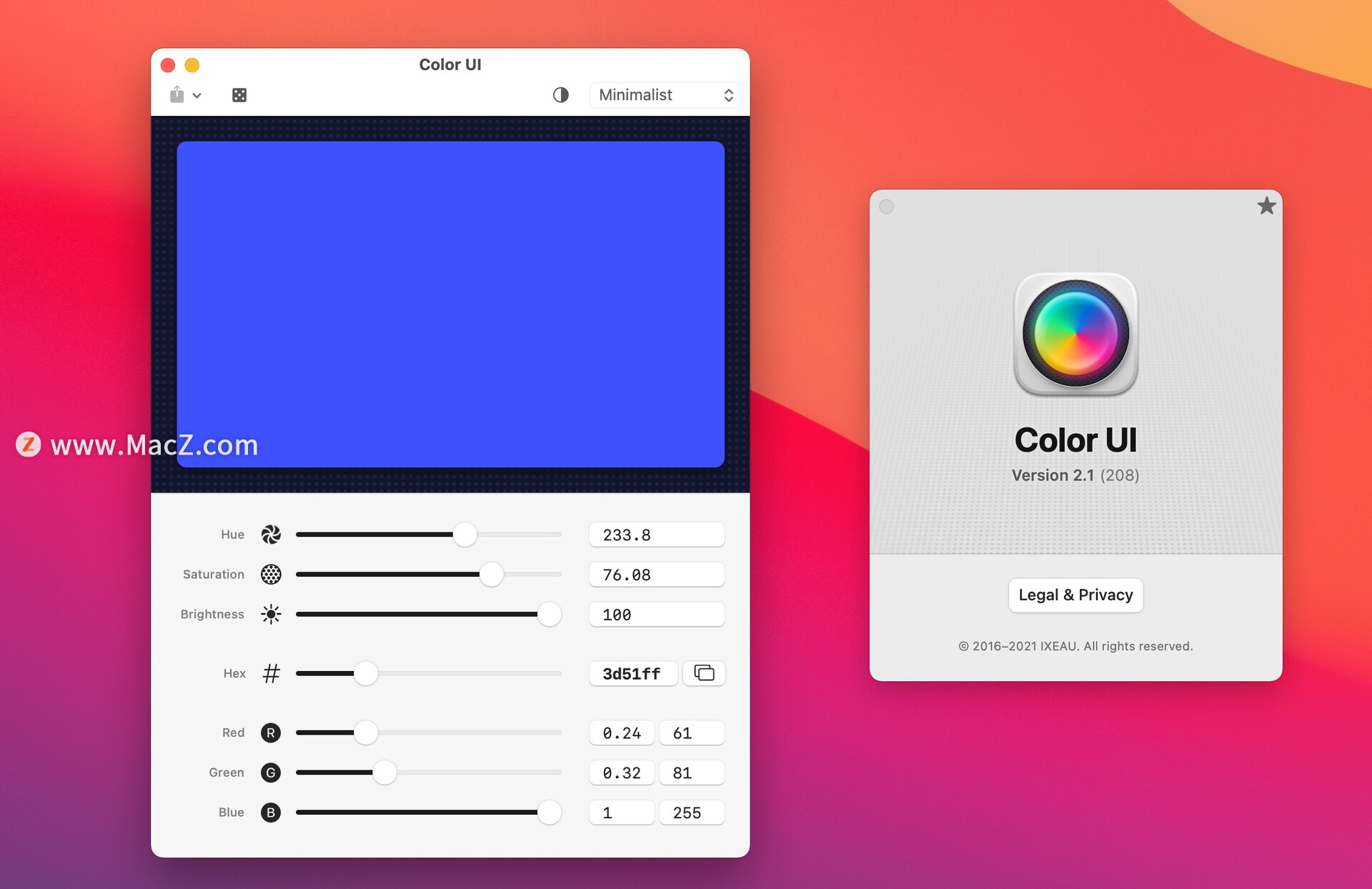This screenshot has width=1372, height=889.
Task: Generate a random color with dice icon
Action: tap(239, 95)
